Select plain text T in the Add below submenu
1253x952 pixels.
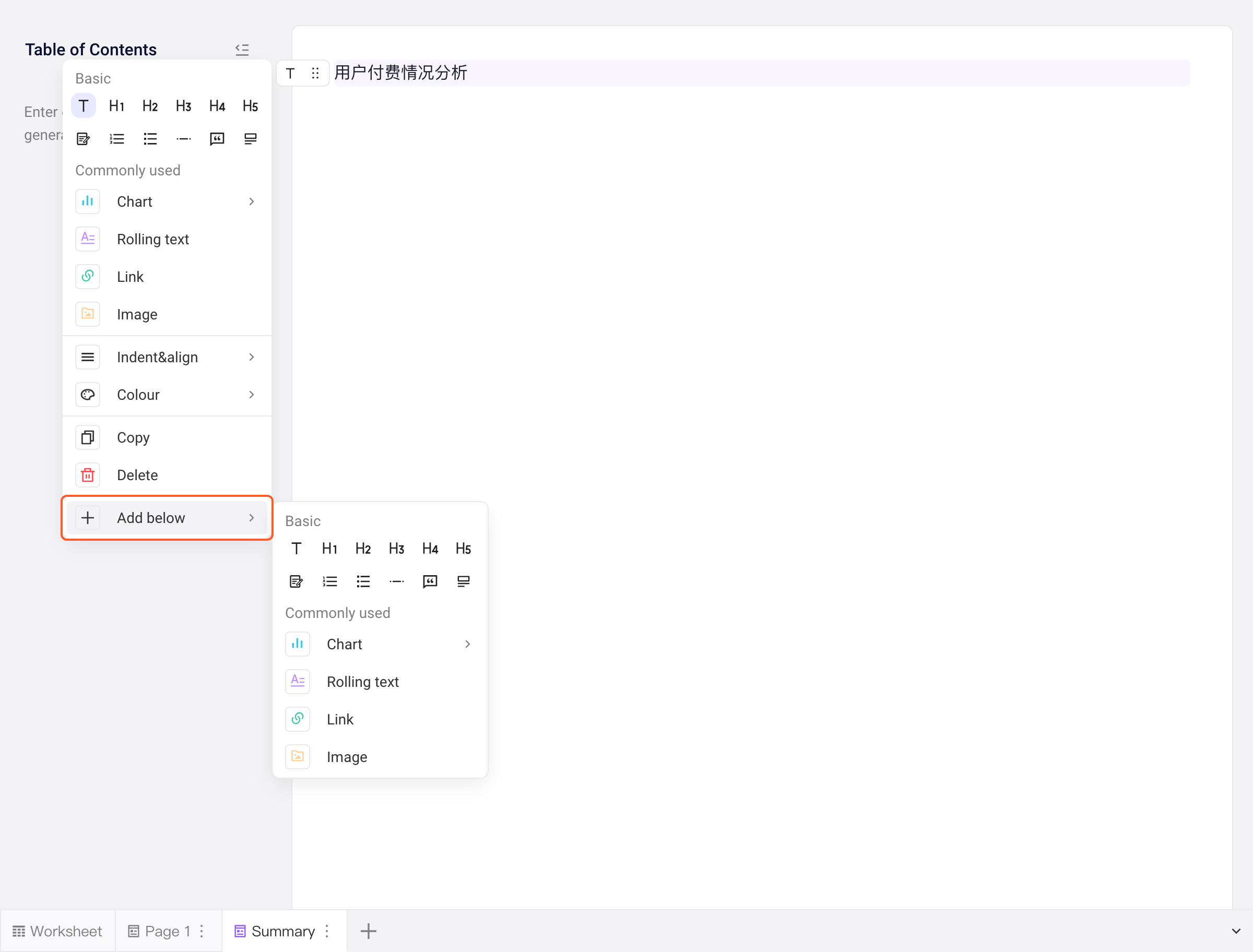tap(297, 549)
